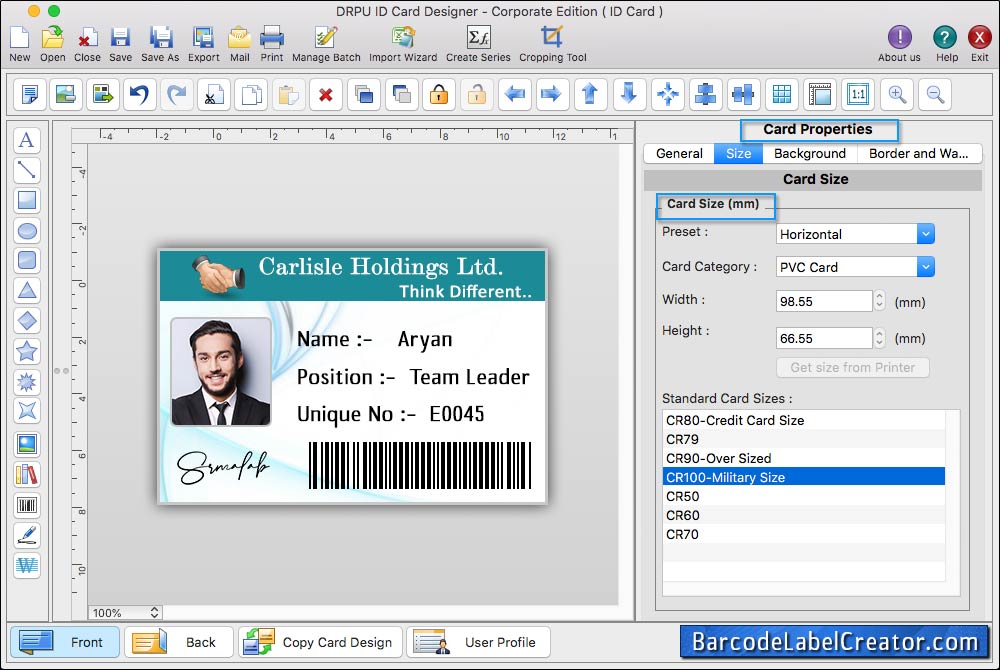Click the move up arrow icon
Viewport: 1000px width, 670px height.
[x=590, y=95]
